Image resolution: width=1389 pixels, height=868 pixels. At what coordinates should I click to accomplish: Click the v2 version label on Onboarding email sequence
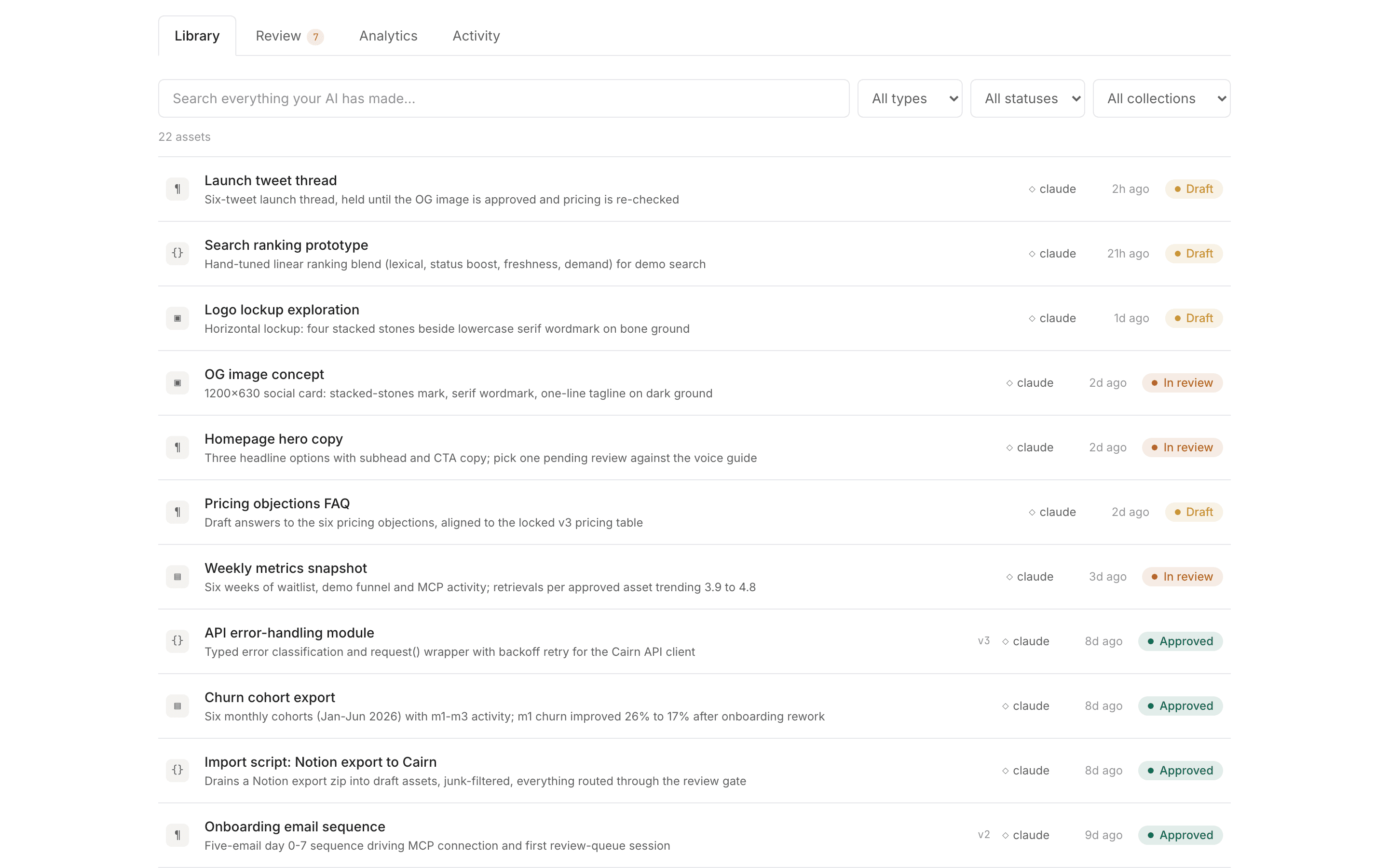click(983, 835)
